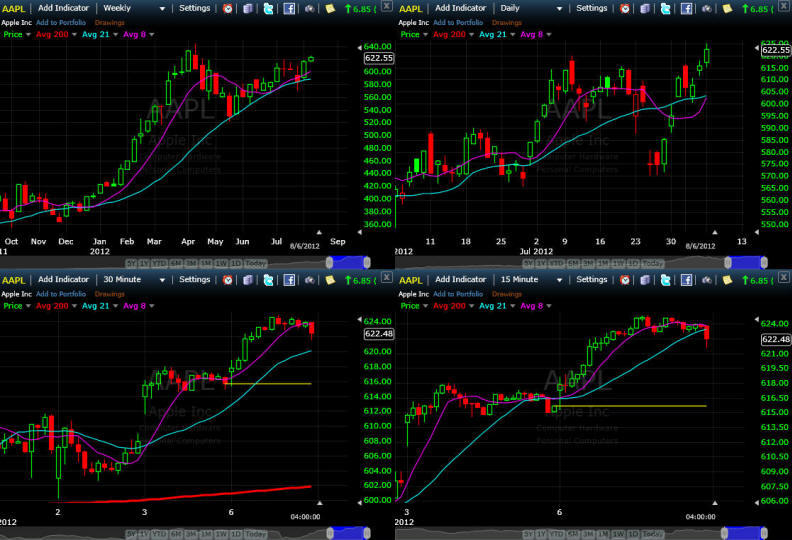Open Settings in the Weekly chart

coord(194,8)
